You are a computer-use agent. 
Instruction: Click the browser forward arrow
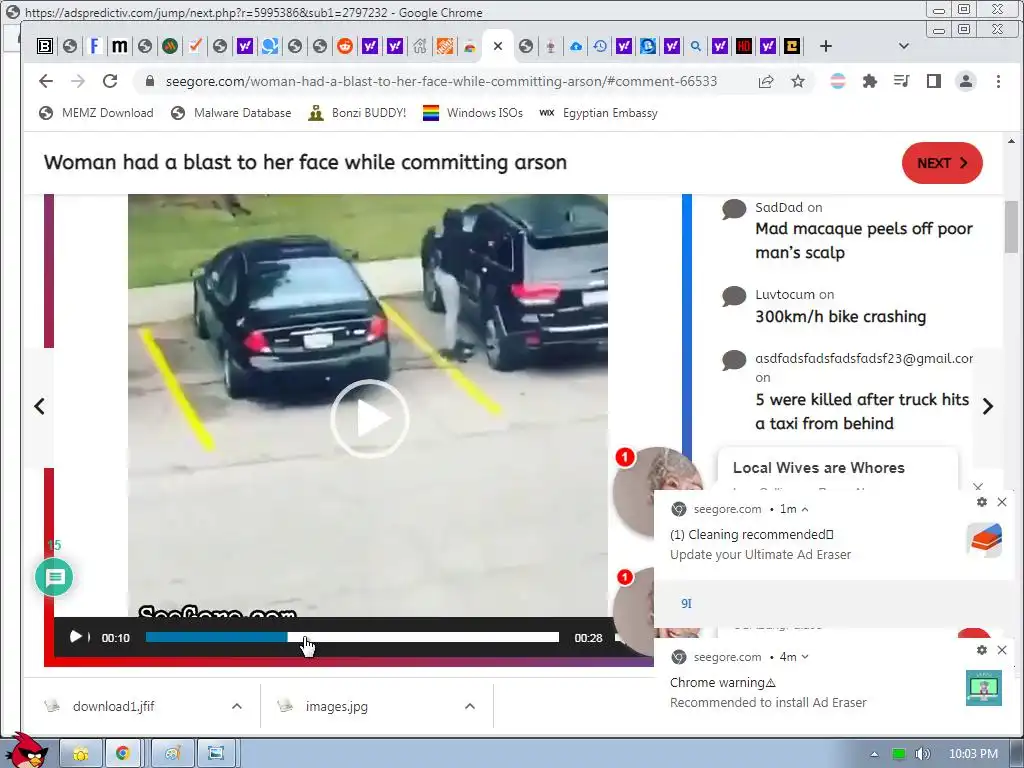tap(78, 81)
